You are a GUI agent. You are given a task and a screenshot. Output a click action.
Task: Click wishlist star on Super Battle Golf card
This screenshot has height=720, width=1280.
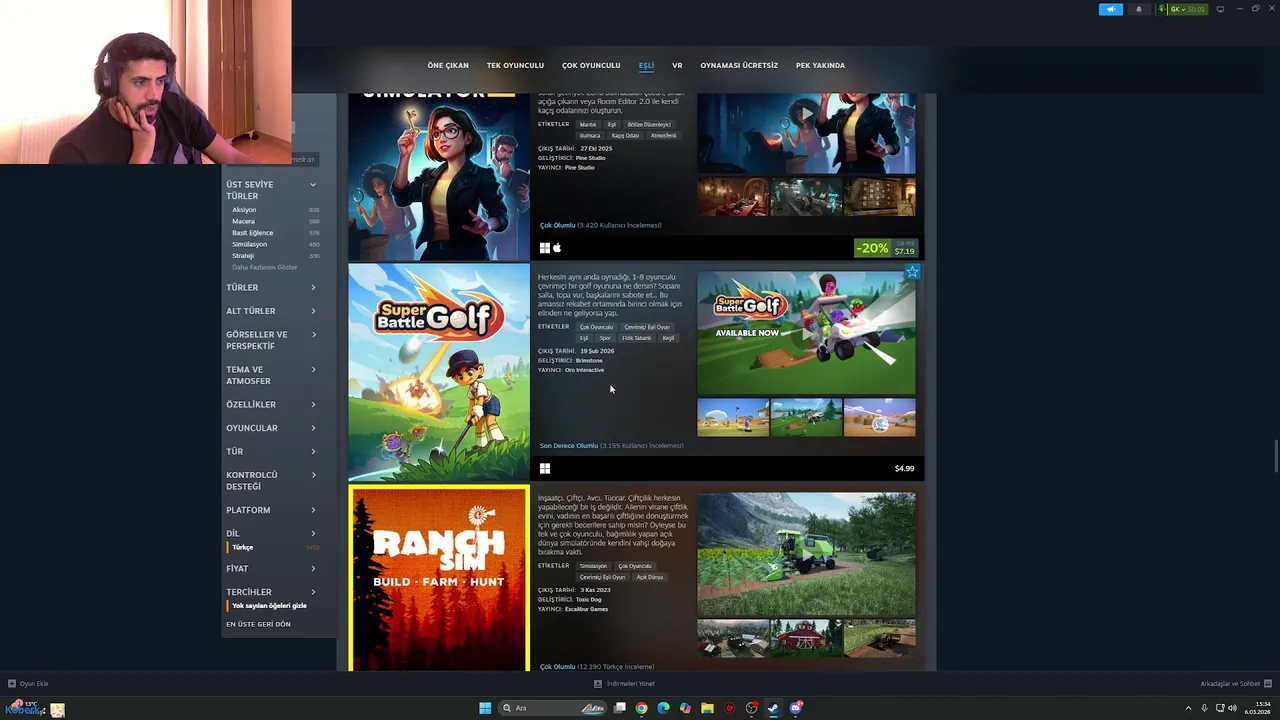coord(912,271)
